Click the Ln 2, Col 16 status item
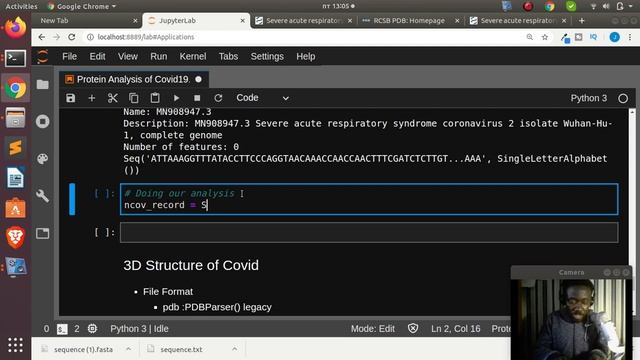 [456, 329]
